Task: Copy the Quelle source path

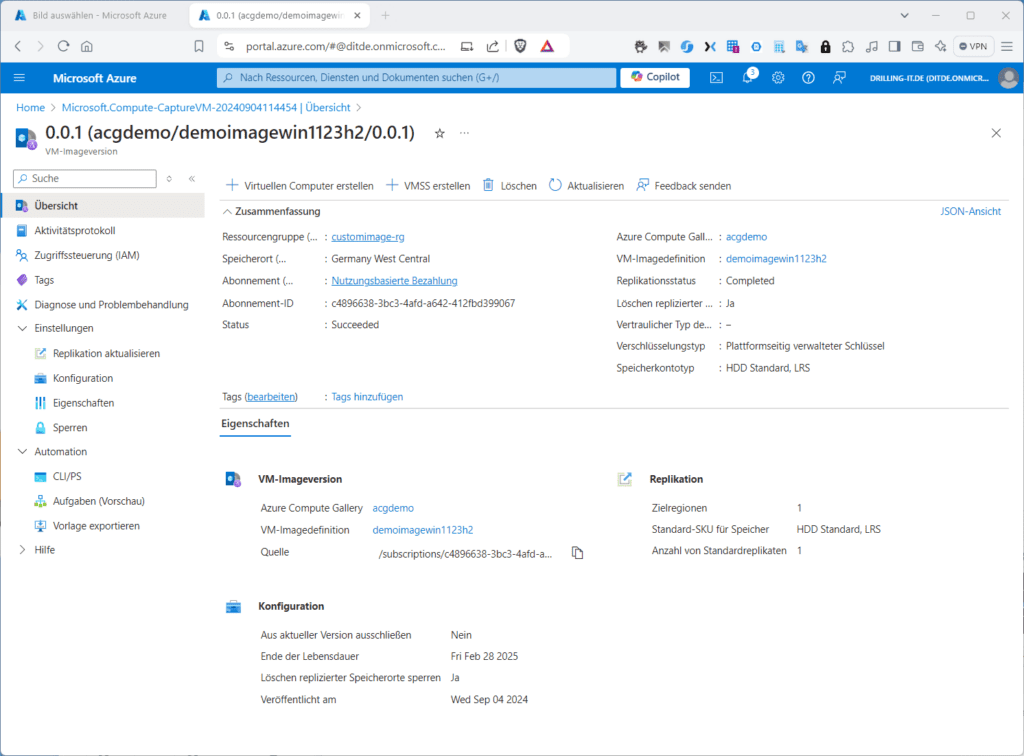Action: [577, 553]
